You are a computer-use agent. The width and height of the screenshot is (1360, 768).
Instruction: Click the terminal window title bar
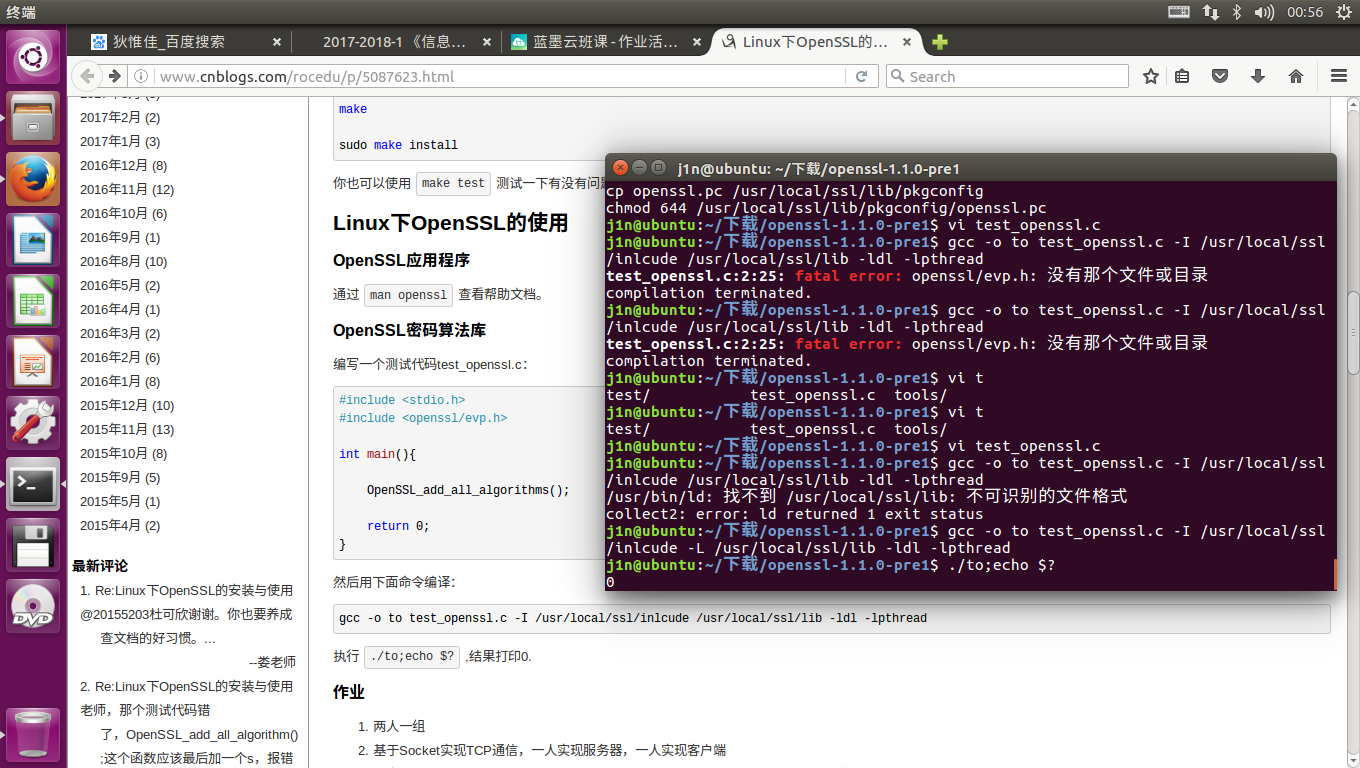click(x=970, y=168)
